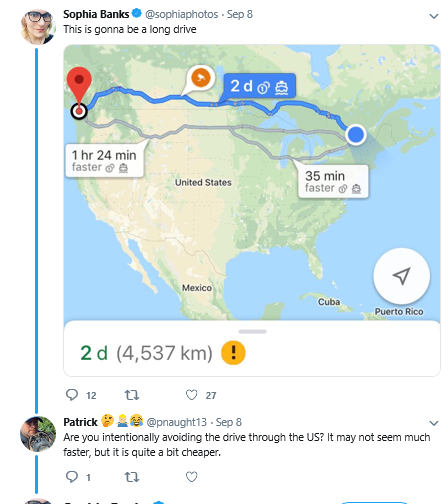Click the map sheet drag handle
The width and height of the screenshot is (448, 504).
(x=252, y=331)
